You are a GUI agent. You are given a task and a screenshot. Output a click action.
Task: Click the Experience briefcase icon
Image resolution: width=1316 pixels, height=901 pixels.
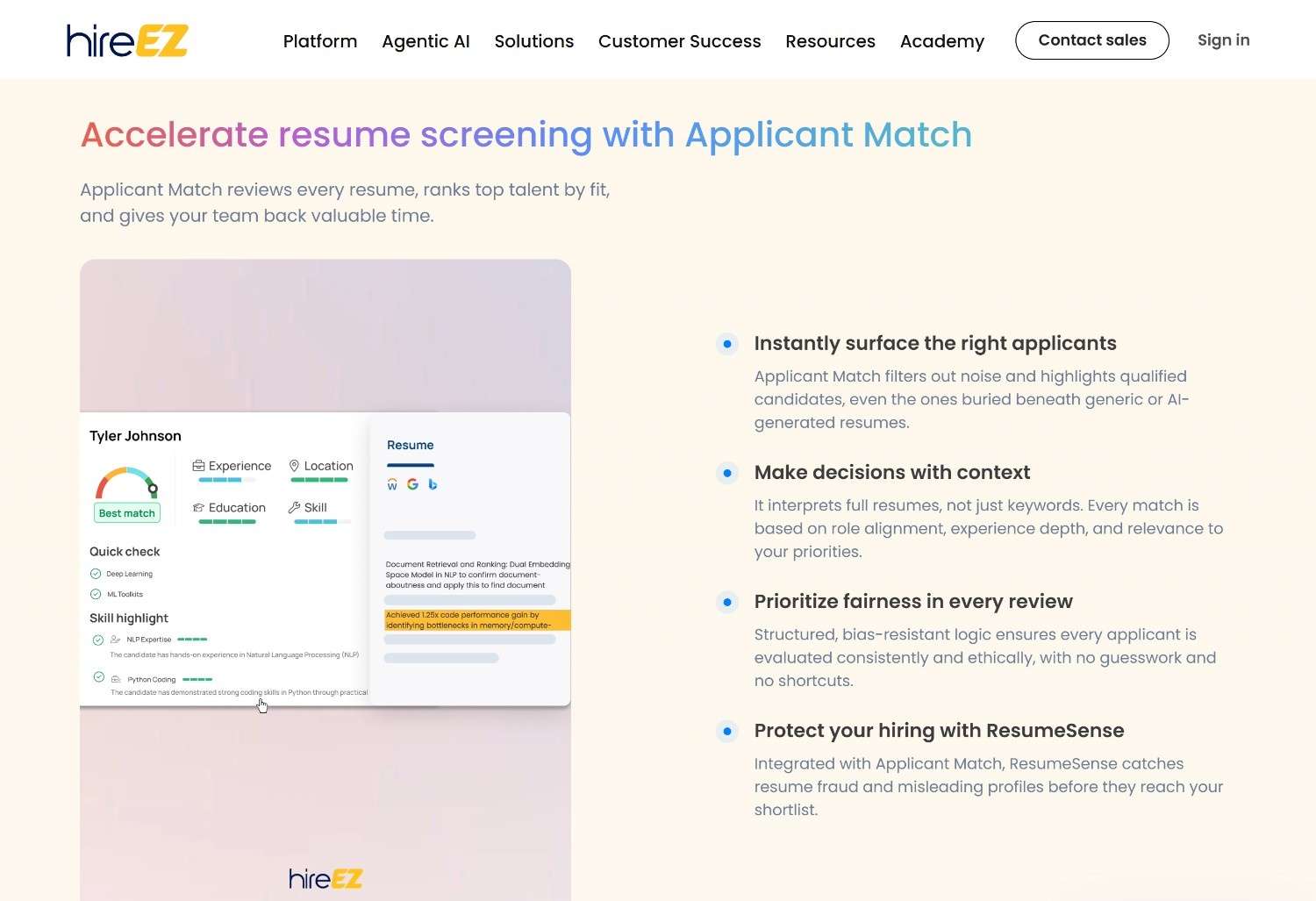(x=198, y=466)
